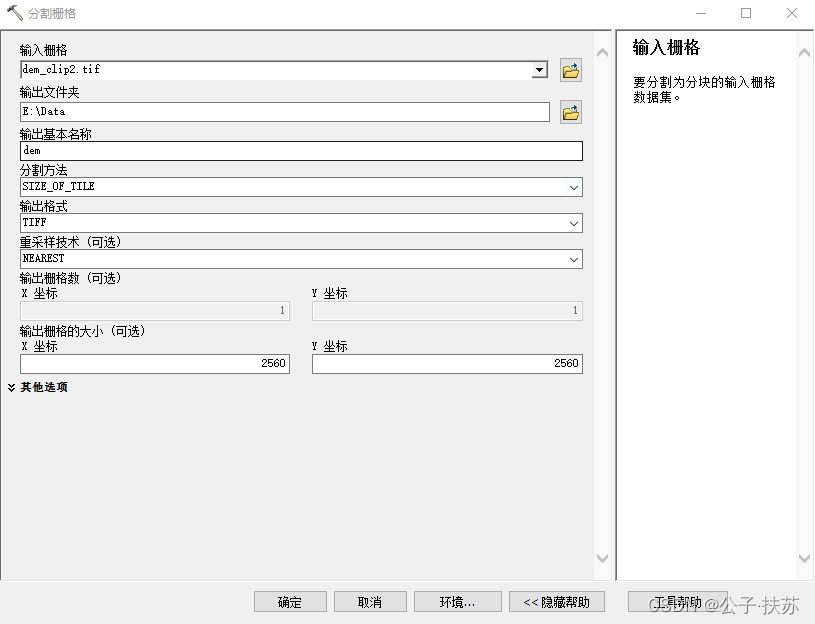Click the 输入栅格 help heading
Screen dimensions: 815x624
point(666,47)
